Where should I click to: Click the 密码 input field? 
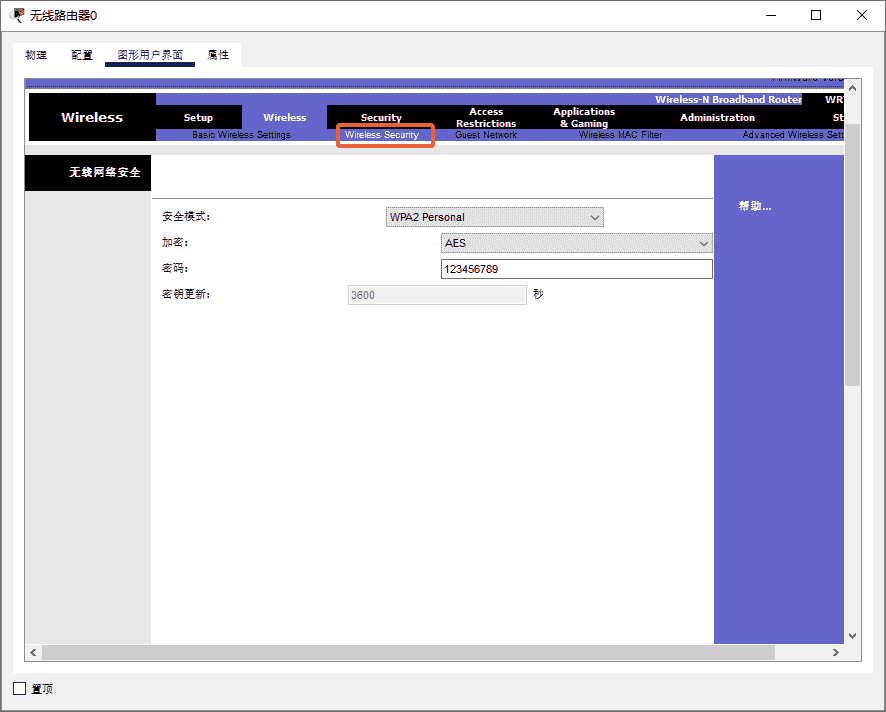coord(576,269)
